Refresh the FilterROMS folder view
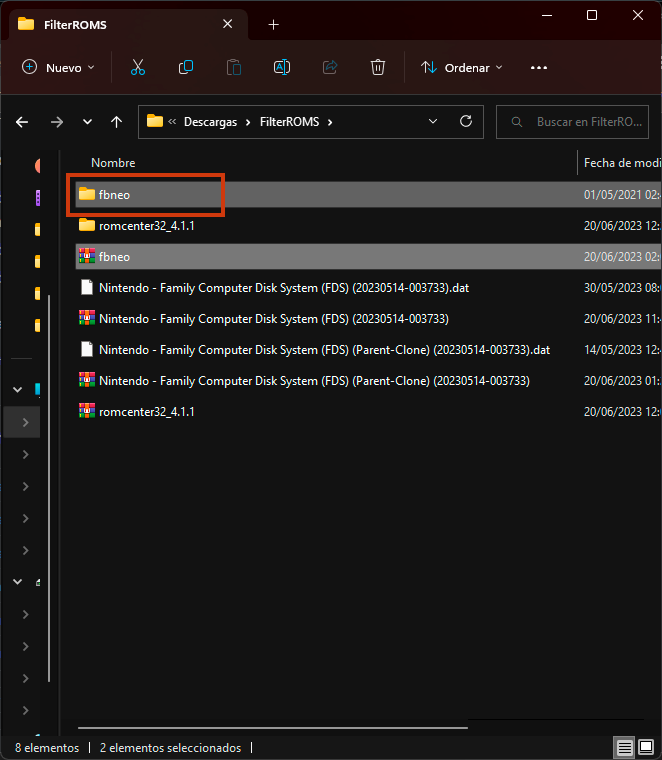The height and width of the screenshot is (760, 662). [466, 121]
